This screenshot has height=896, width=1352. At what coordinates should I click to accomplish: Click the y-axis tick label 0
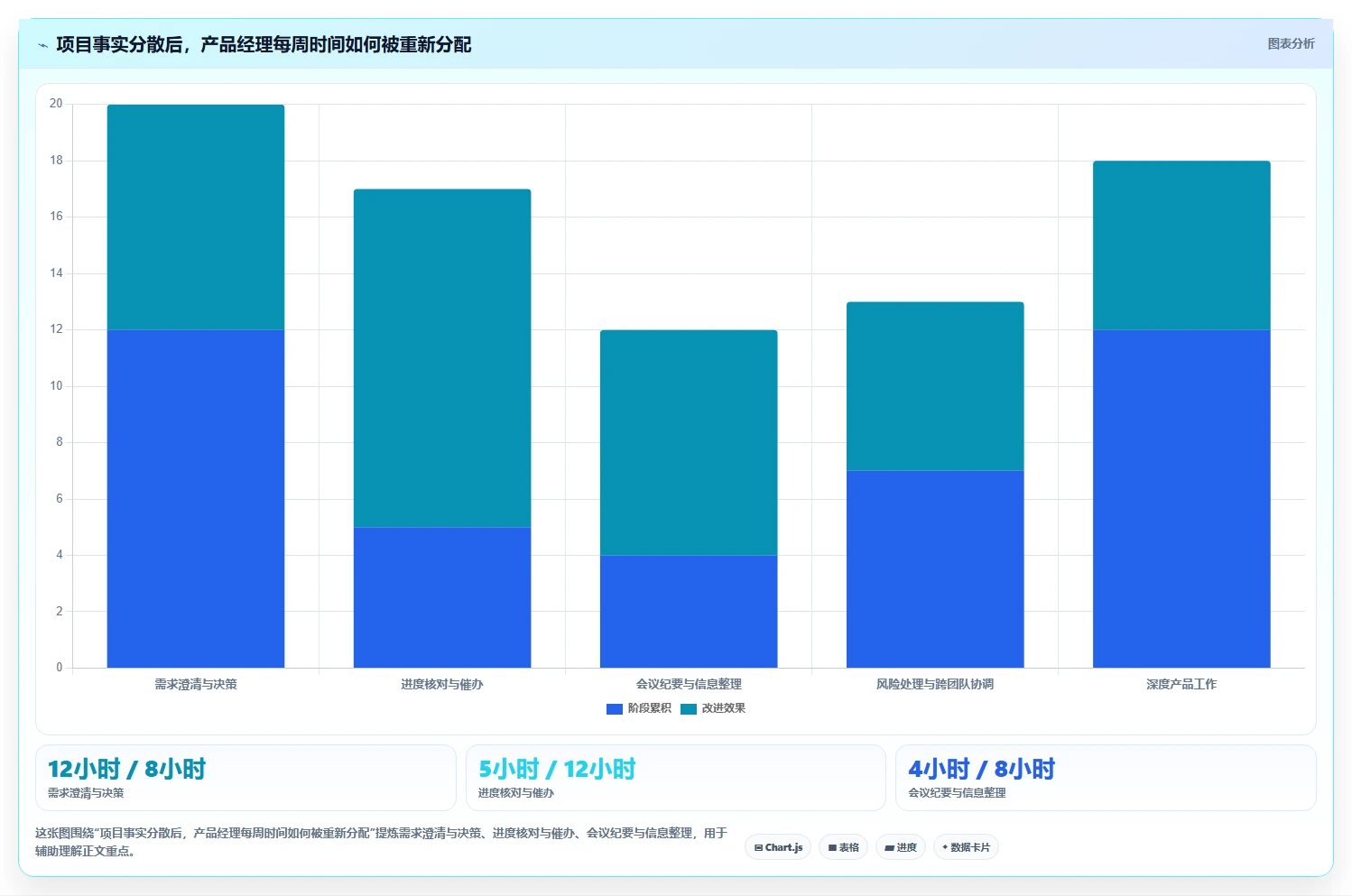[60, 668]
